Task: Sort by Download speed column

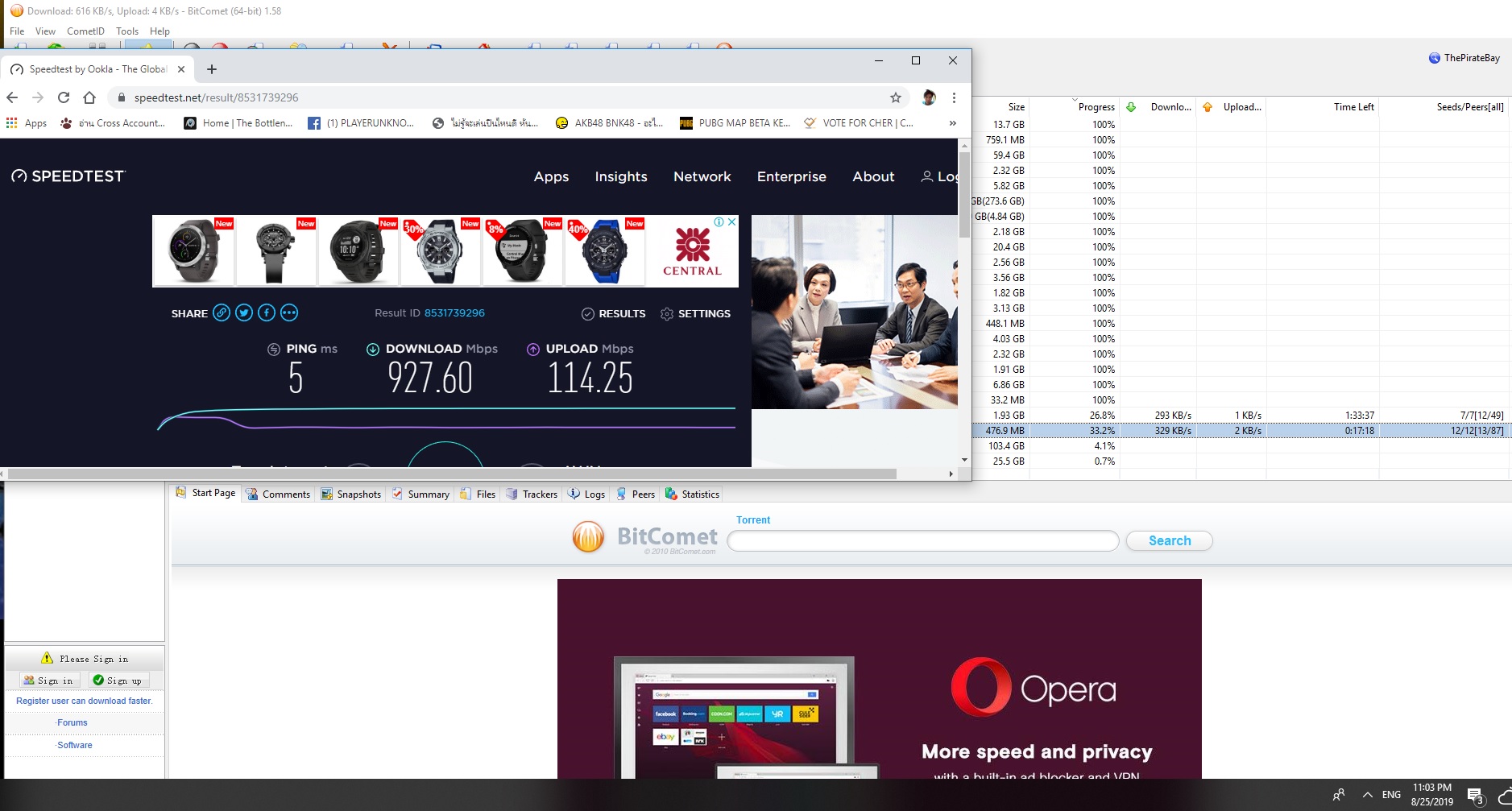Action: (x=1159, y=107)
